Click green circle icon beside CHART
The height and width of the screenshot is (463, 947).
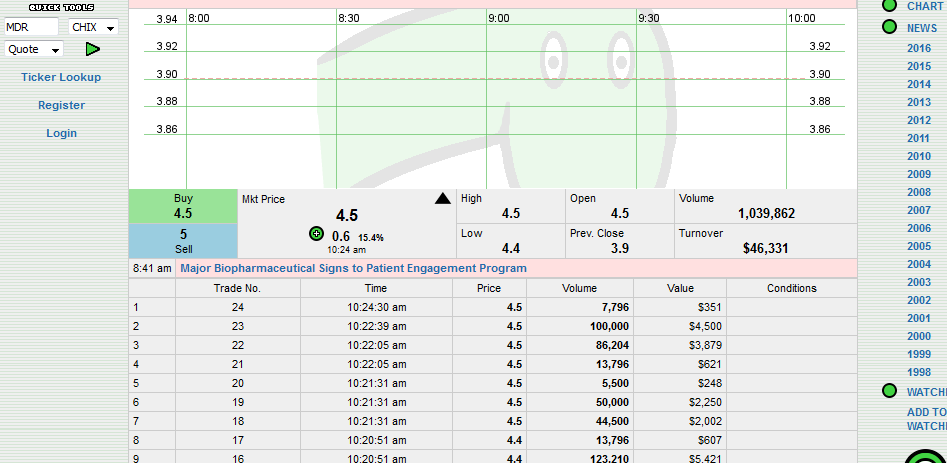point(890,5)
